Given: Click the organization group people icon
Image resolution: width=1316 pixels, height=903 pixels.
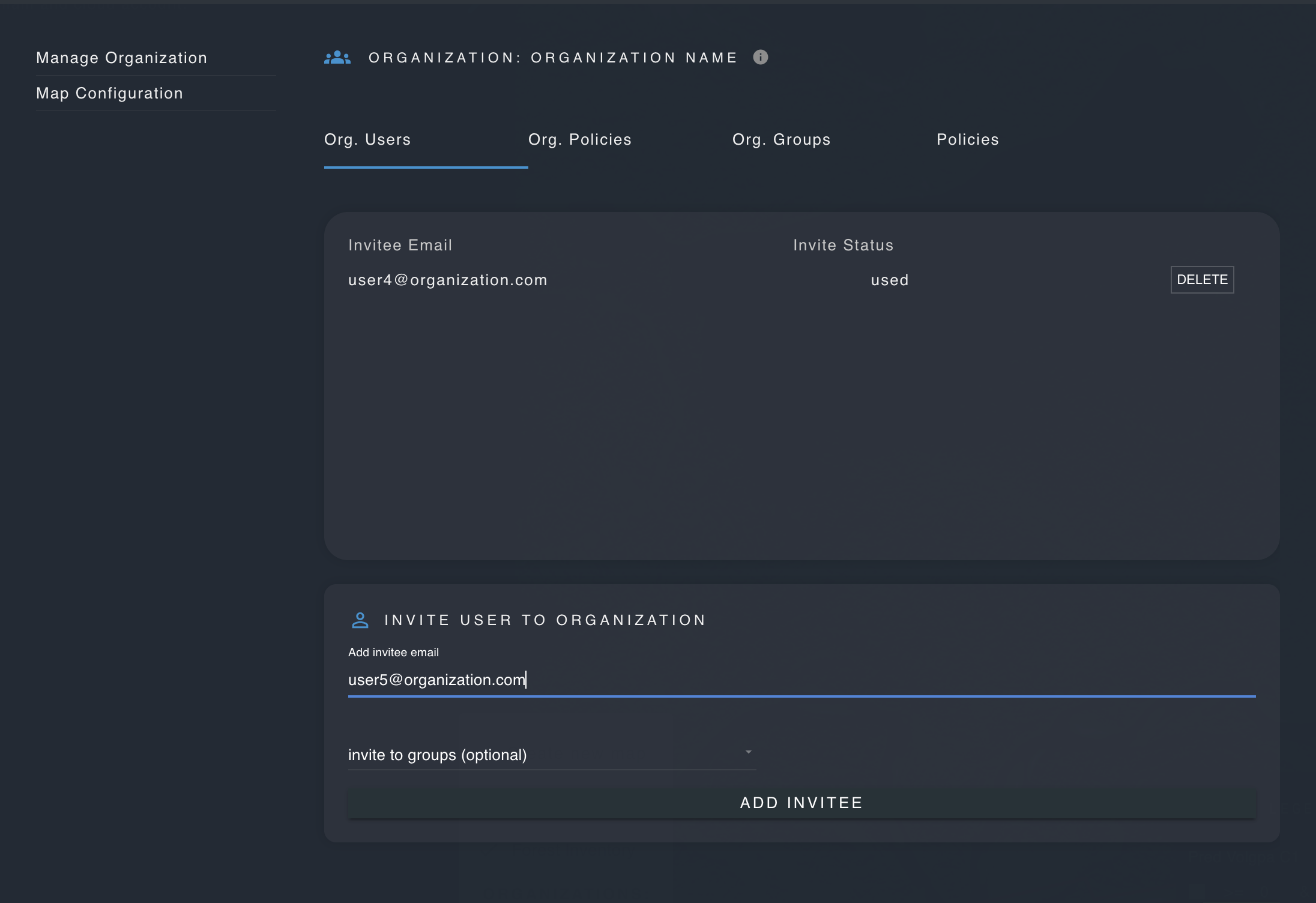Looking at the screenshot, I should click(337, 58).
